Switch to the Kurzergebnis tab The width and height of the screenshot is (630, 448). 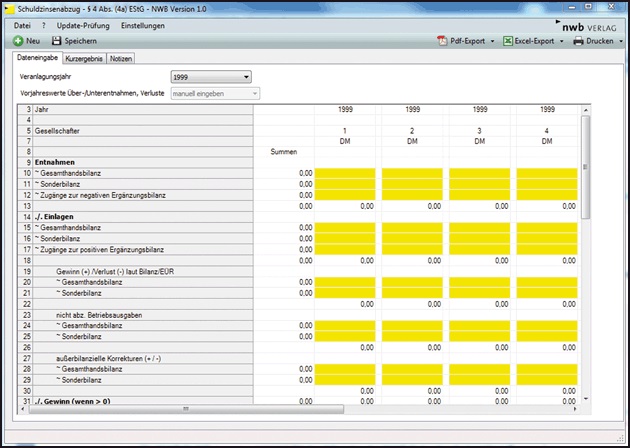85,59
